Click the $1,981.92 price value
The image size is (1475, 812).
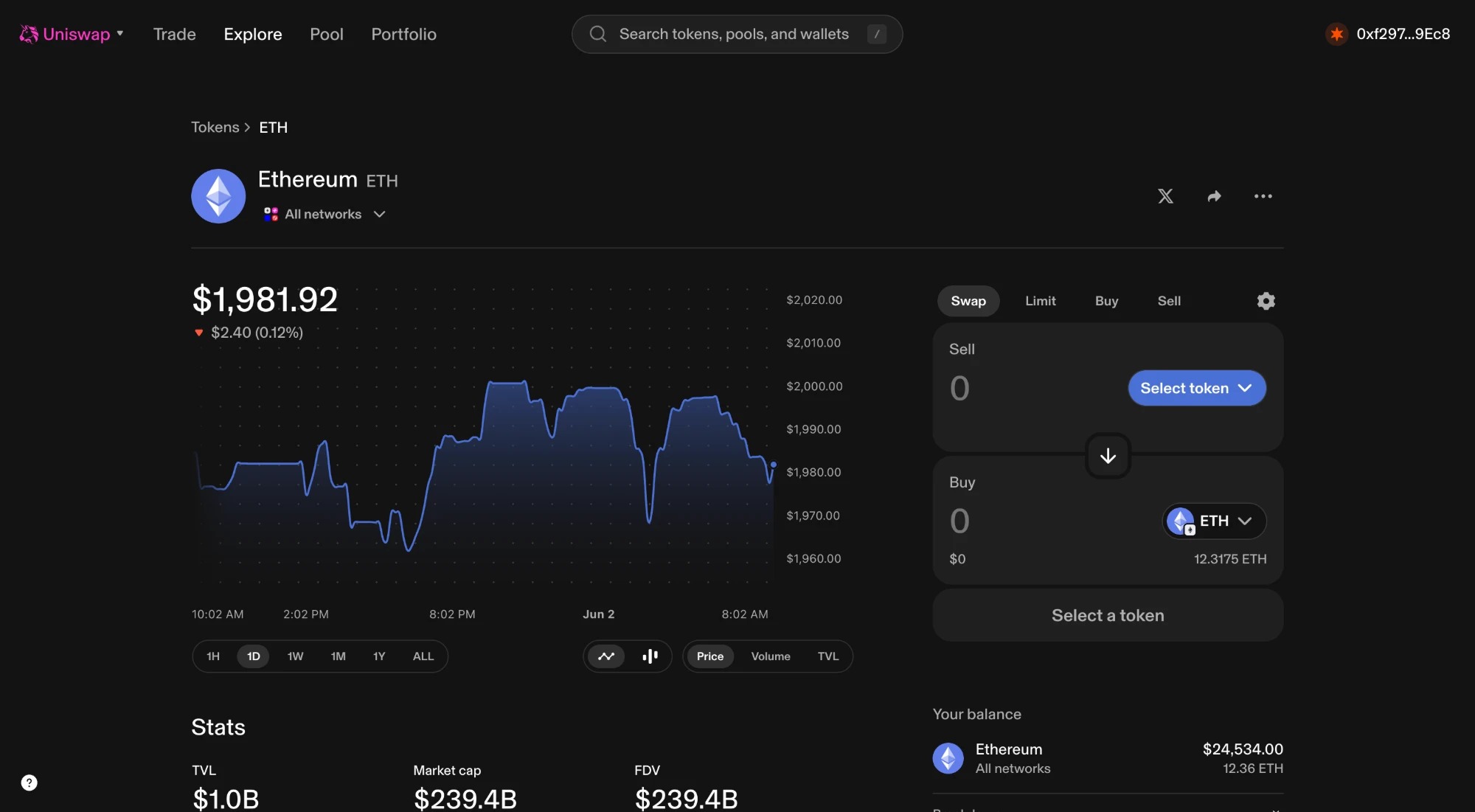coord(265,299)
